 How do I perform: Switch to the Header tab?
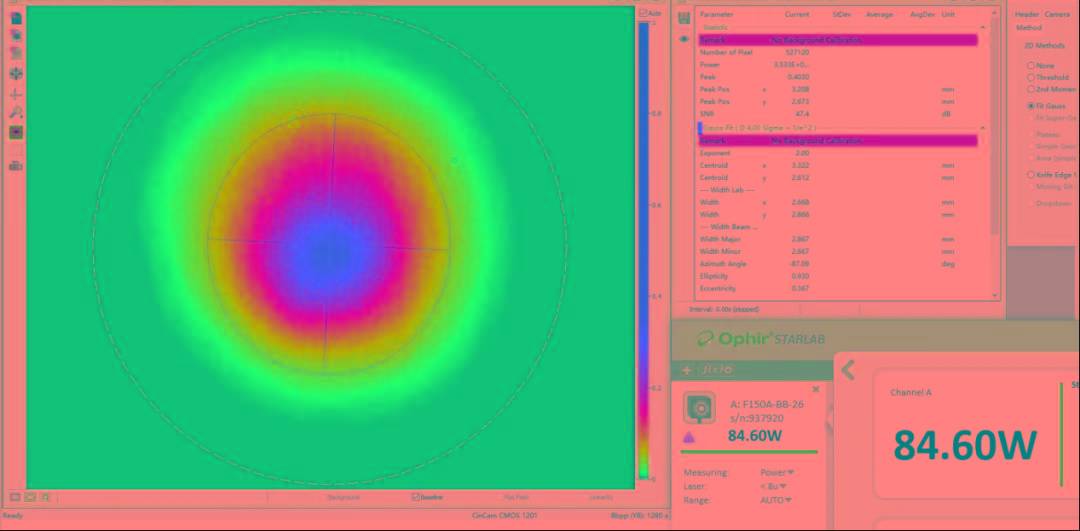tap(1027, 14)
